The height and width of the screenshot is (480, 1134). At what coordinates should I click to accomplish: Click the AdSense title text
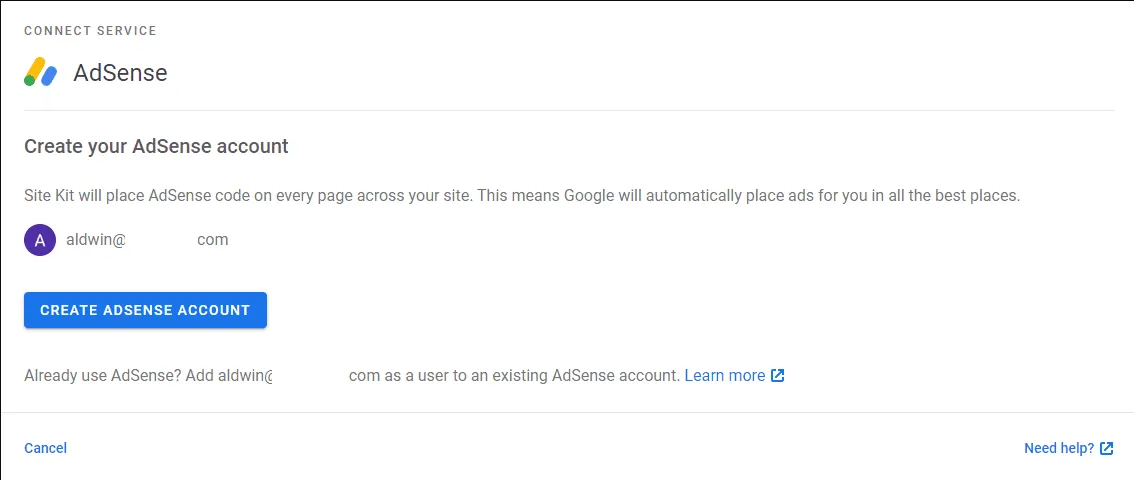[120, 72]
